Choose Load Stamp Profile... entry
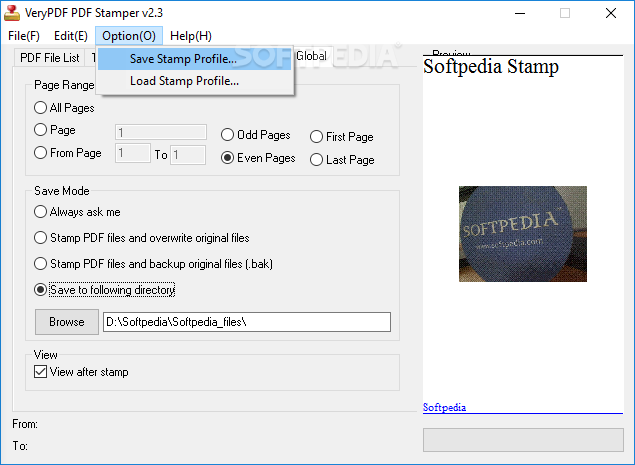Viewport: 635px width, 465px height. (x=194, y=81)
